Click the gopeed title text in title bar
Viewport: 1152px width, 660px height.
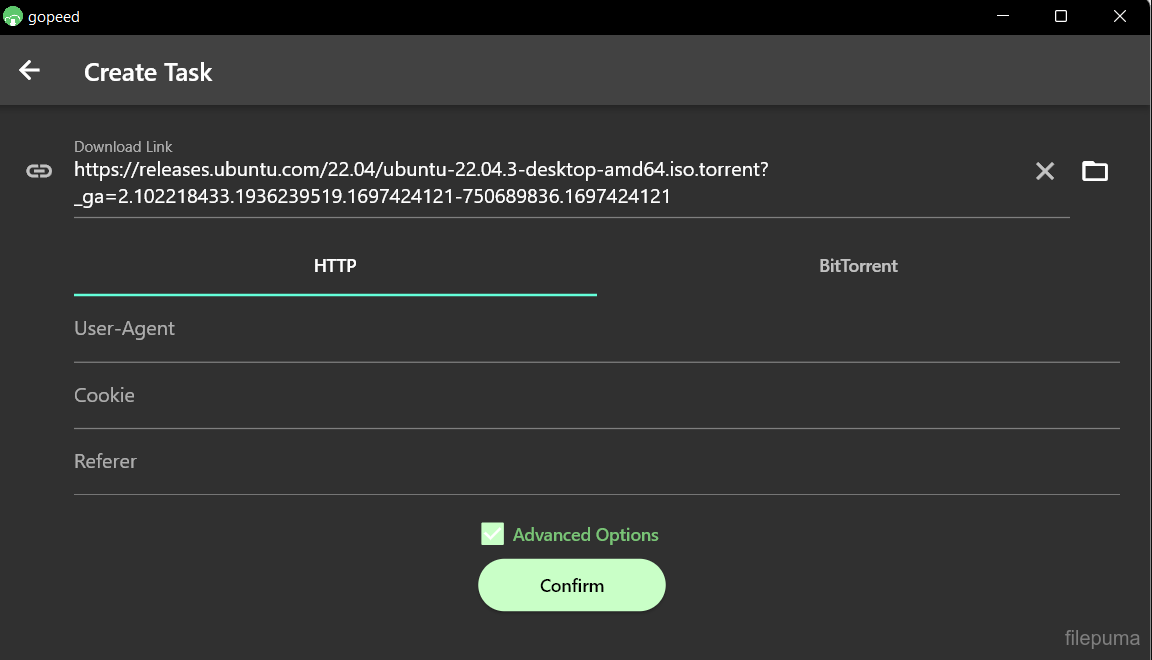click(x=54, y=17)
